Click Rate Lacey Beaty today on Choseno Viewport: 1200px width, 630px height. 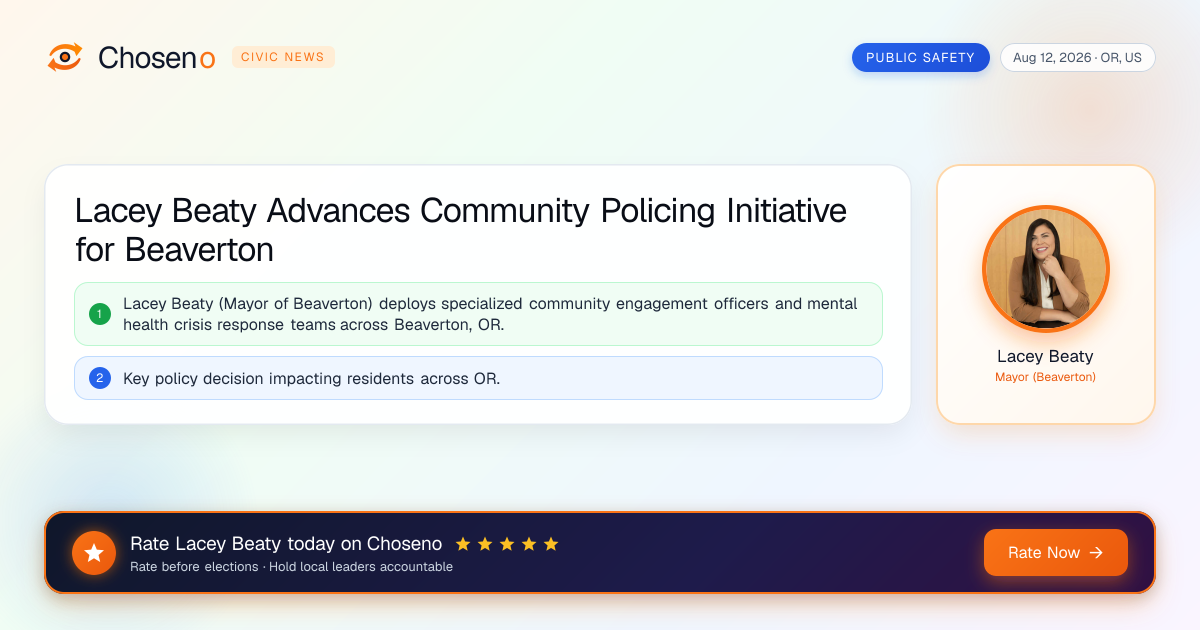[x=286, y=544]
